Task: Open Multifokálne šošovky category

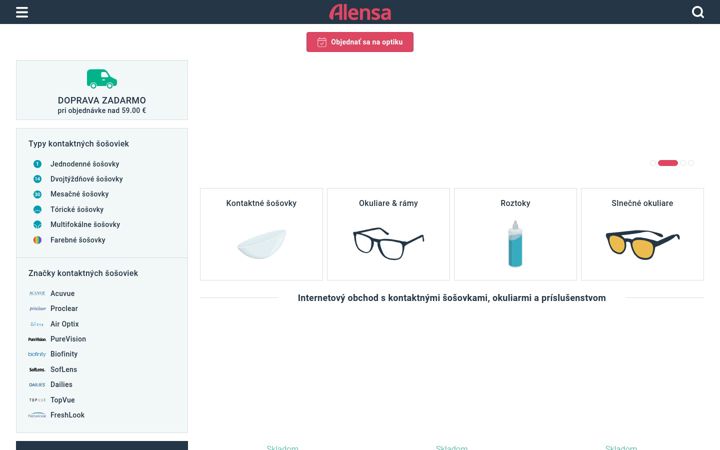Action: [x=85, y=225]
